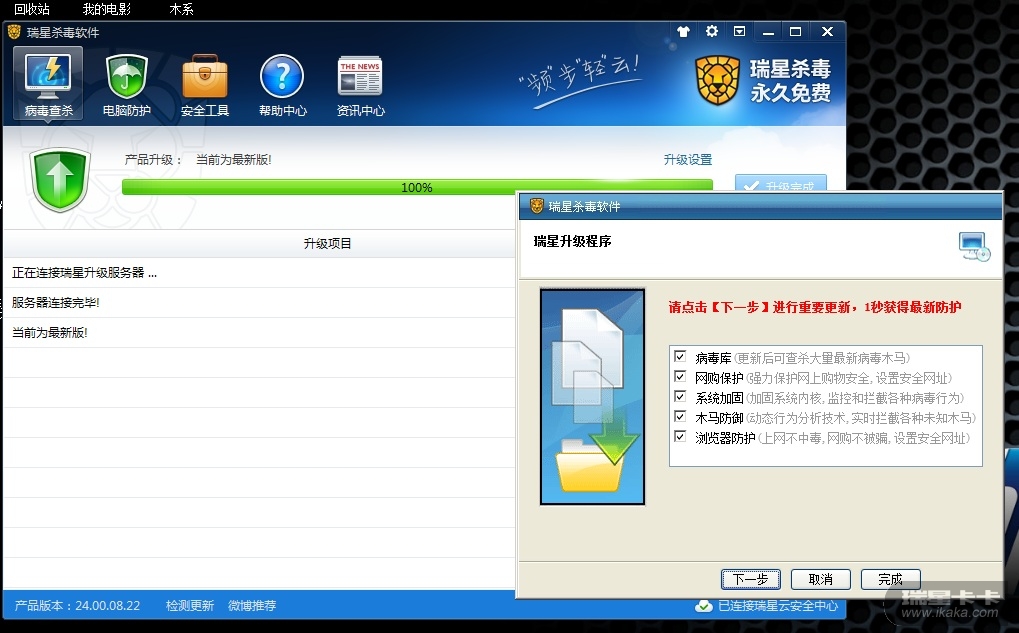Close the Rising antivirus main window

click(827, 31)
